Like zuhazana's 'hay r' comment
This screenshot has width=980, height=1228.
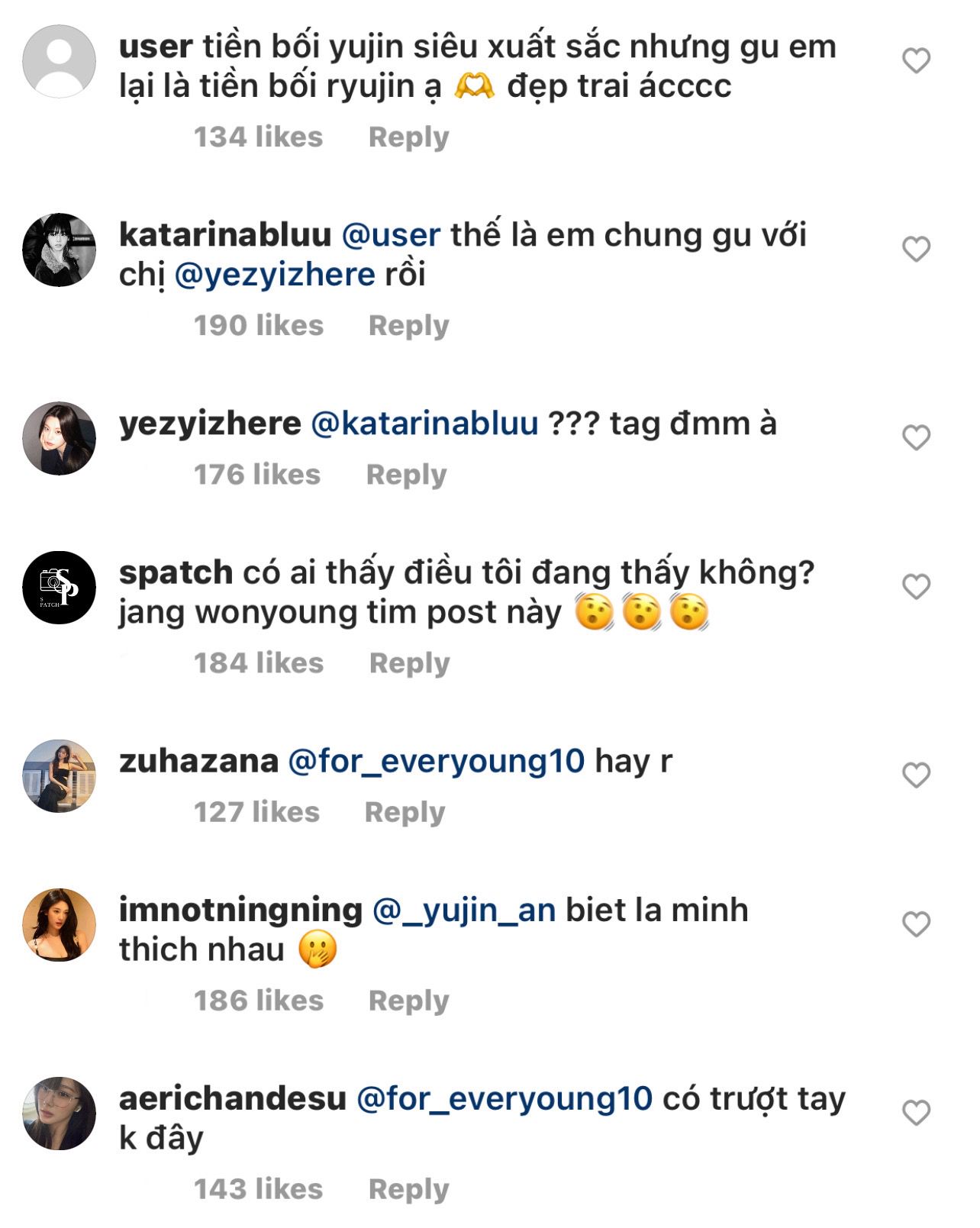pyautogui.click(x=916, y=775)
